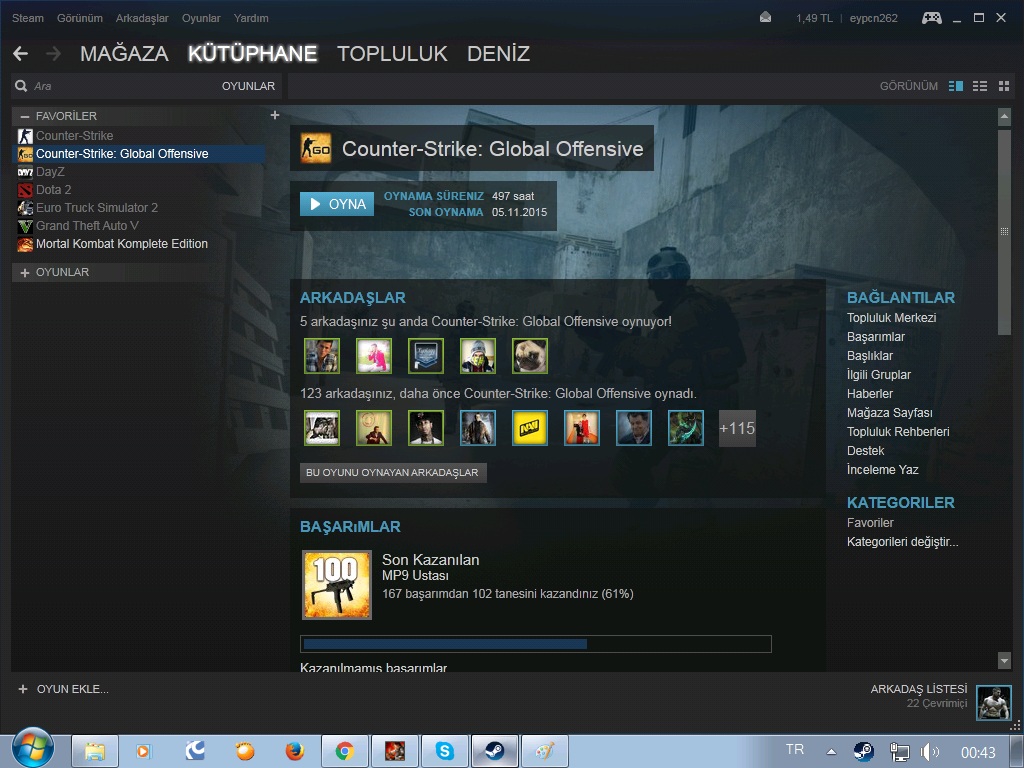1024x768 pixels.
Task: Switch to DENİZ profile tab
Action: (x=498, y=54)
